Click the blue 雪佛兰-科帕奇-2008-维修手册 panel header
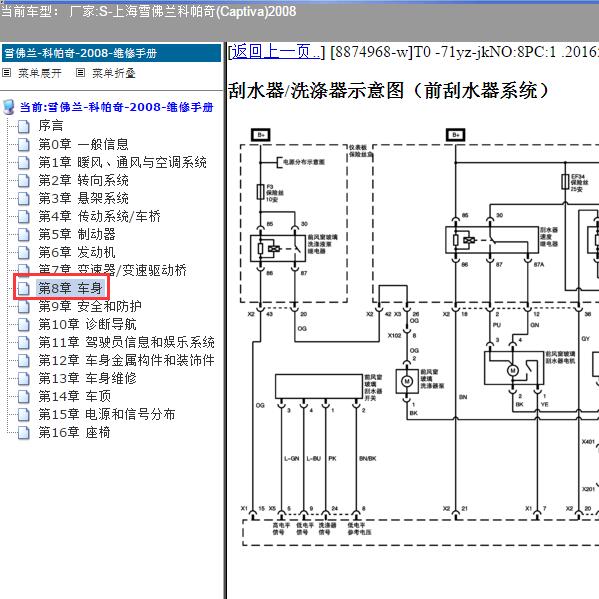599x599 pixels. (112, 53)
